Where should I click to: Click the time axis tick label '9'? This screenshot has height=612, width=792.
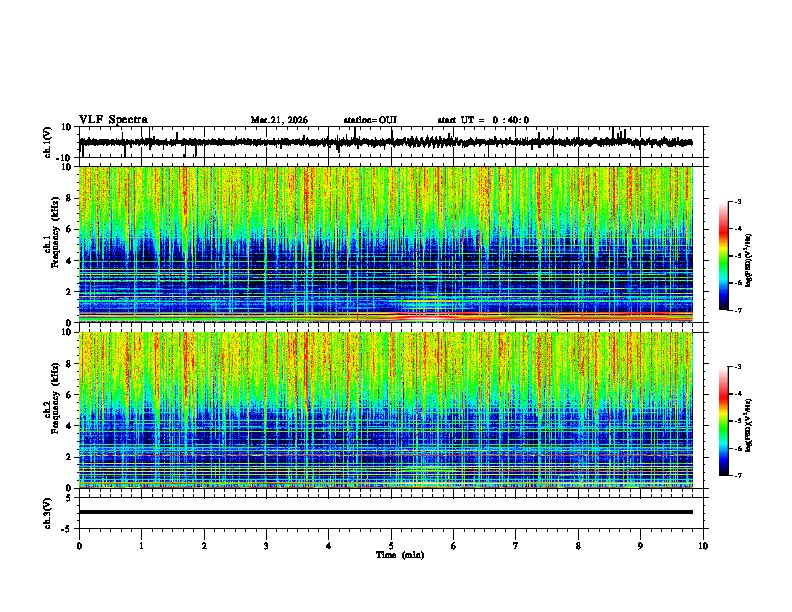[x=640, y=546]
